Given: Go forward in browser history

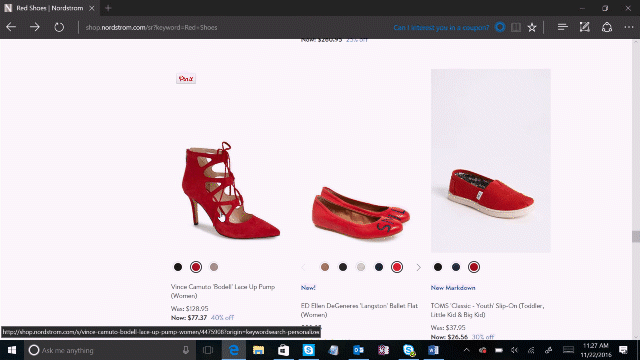Looking at the screenshot, I should tap(35, 27).
